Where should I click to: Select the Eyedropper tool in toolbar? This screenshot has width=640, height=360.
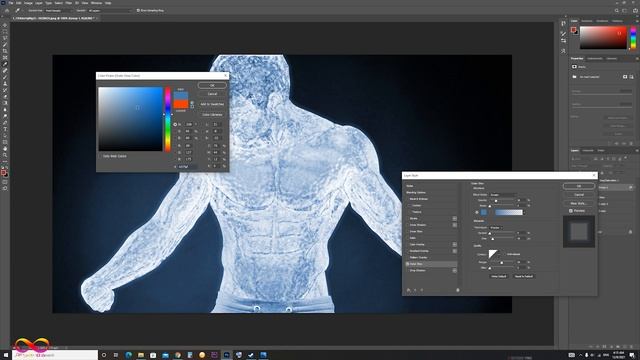[5, 64]
